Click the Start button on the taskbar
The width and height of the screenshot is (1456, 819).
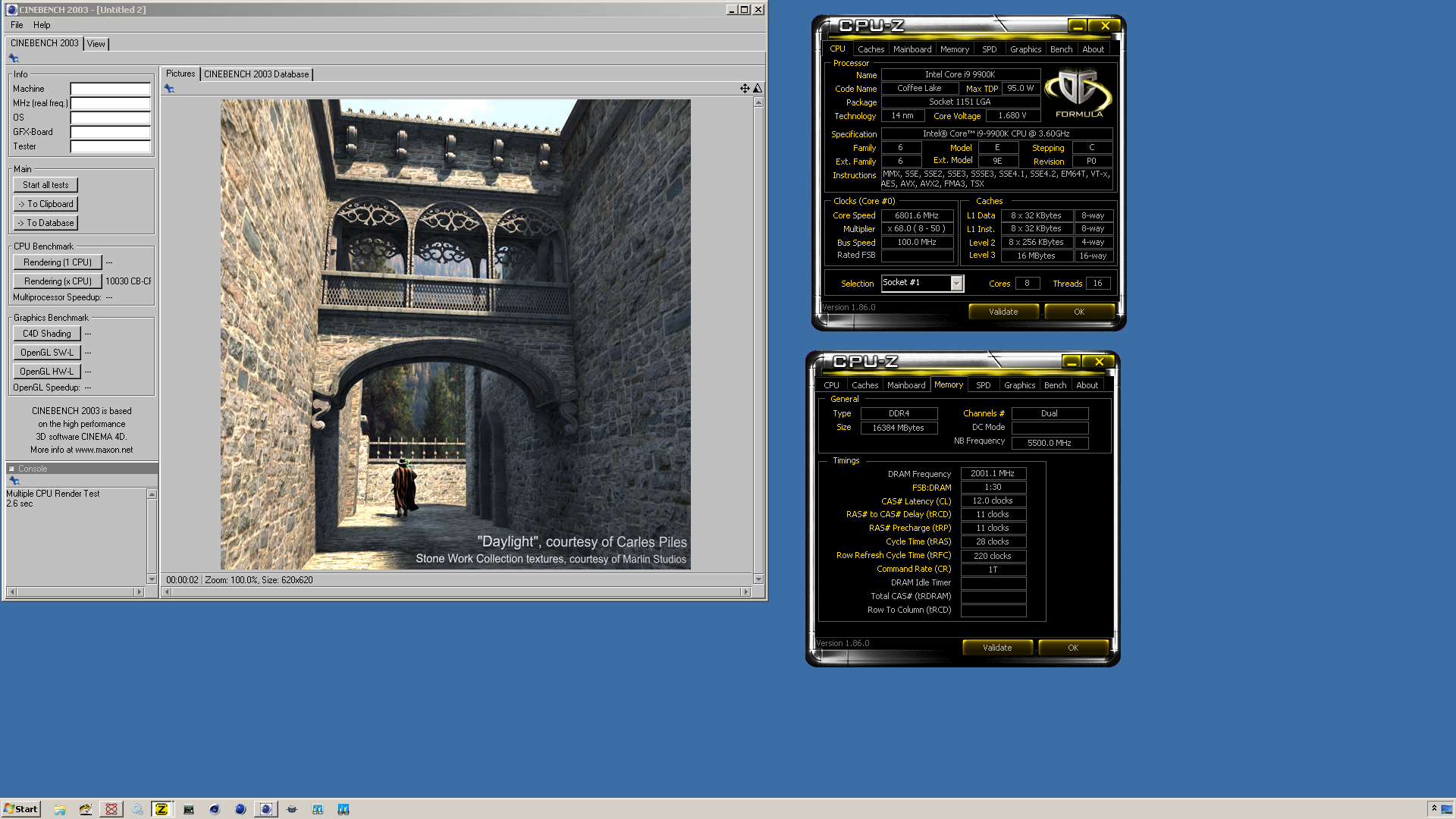pyautogui.click(x=20, y=809)
